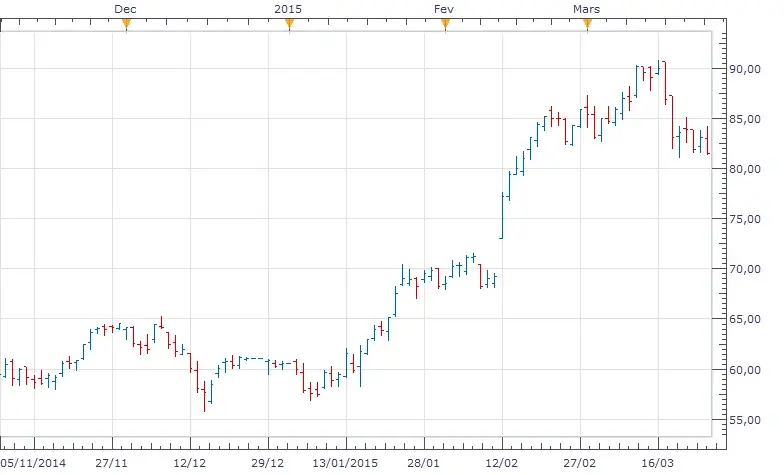
Task: Select the Fev month label
Action: [x=445, y=8]
